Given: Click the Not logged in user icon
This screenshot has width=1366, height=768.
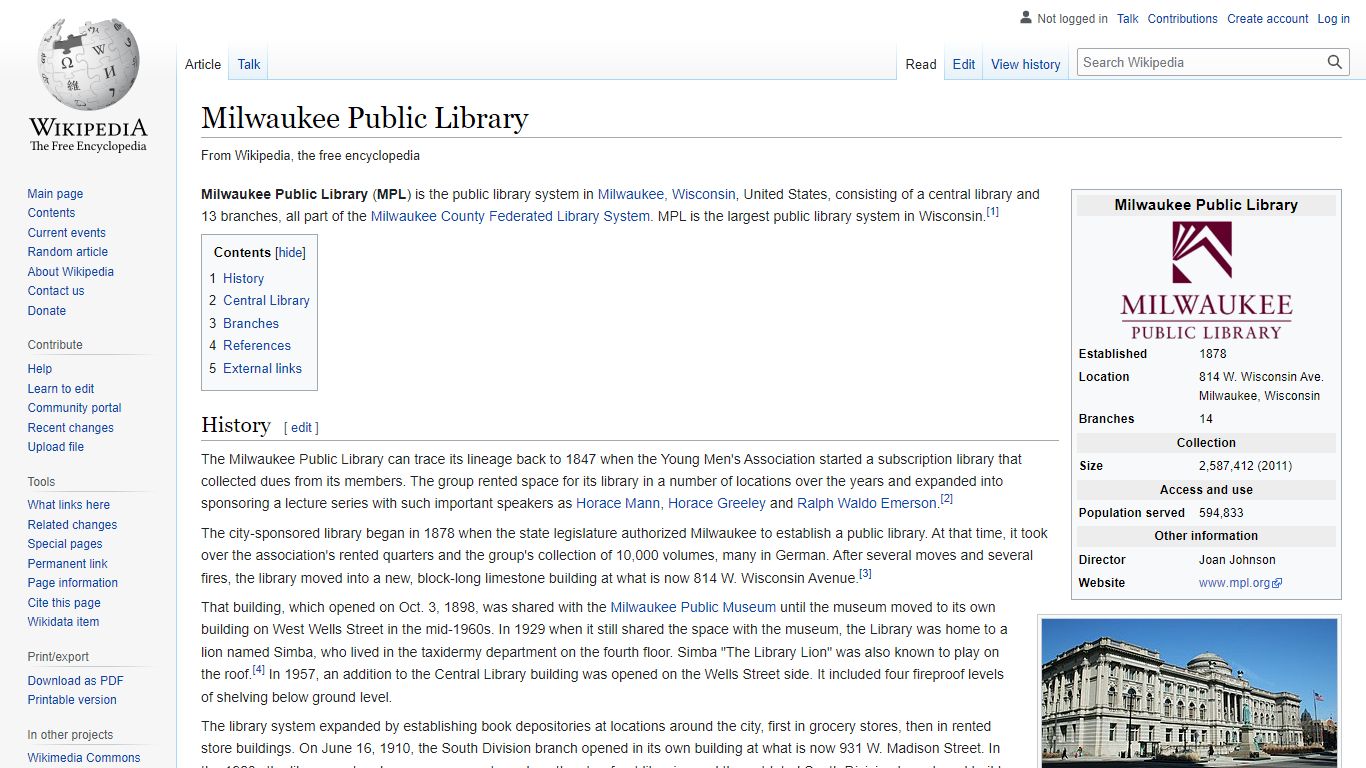Looking at the screenshot, I should click(x=1026, y=18).
